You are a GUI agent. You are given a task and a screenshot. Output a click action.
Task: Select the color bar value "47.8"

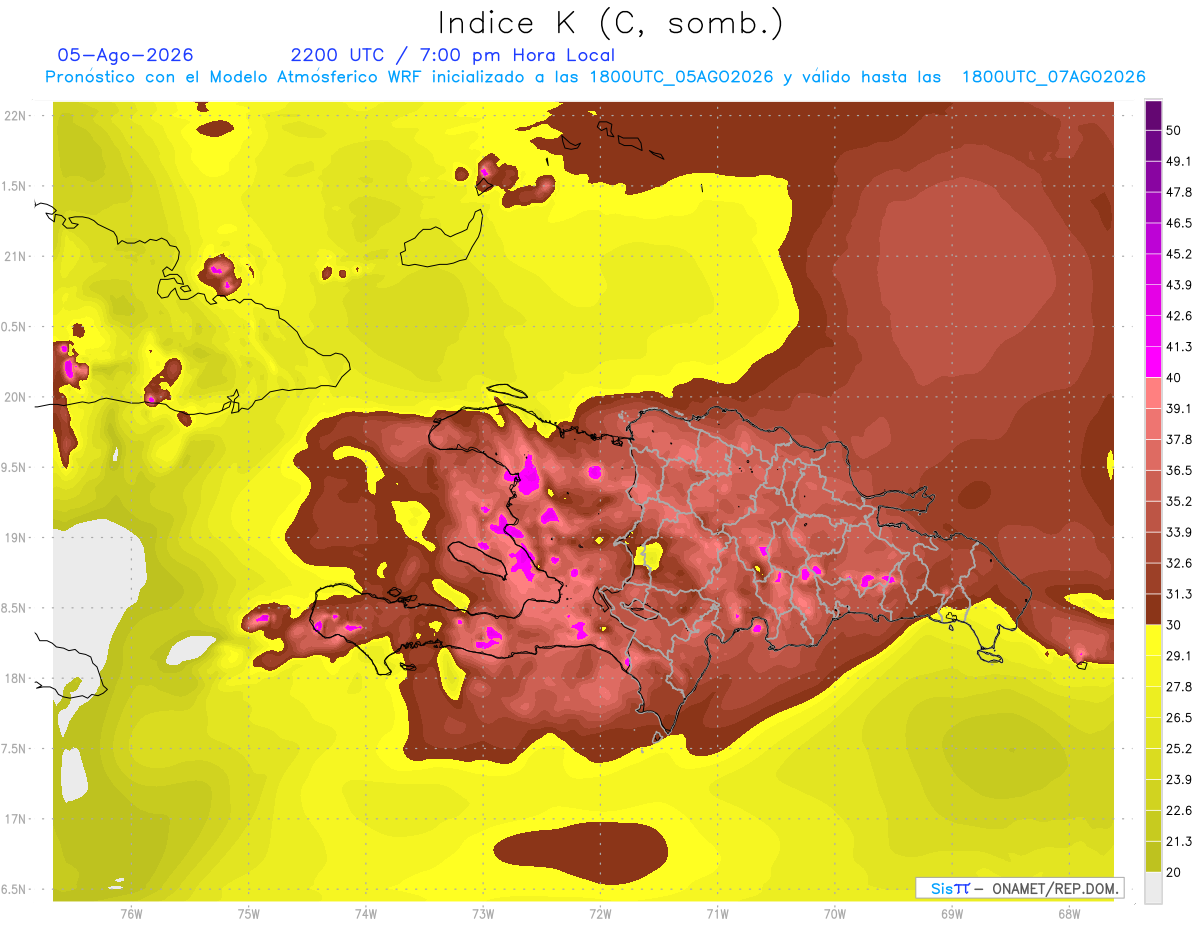point(1179,192)
